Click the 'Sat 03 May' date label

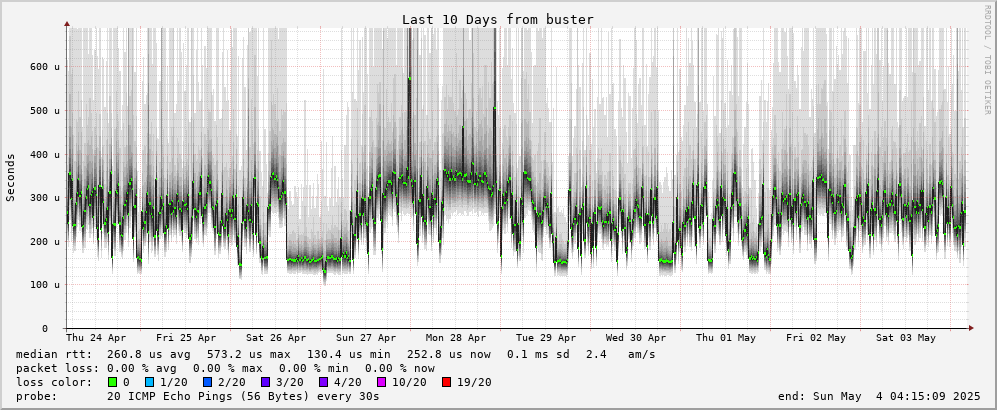click(x=906, y=338)
